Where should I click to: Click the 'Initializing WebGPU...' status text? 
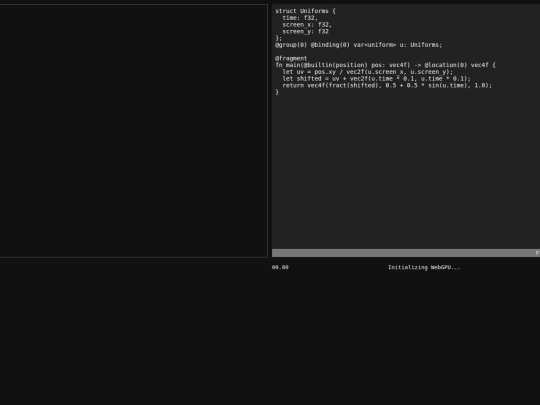point(424,267)
